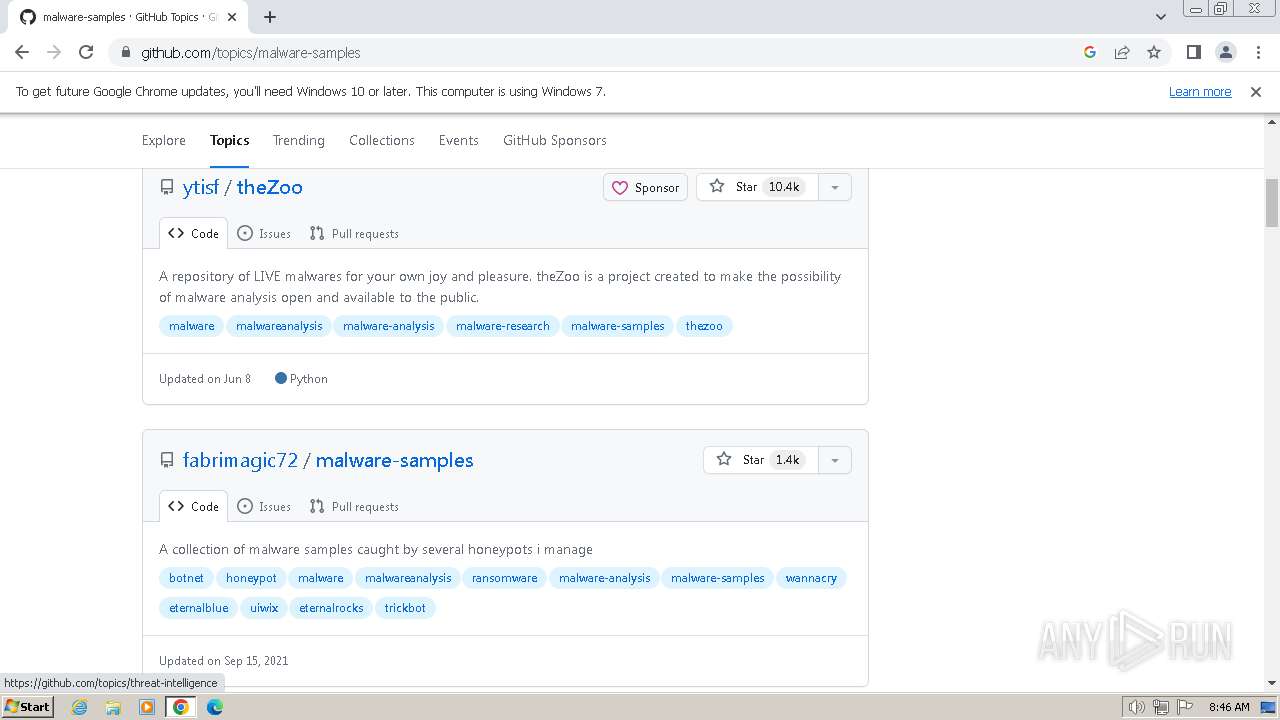Viewport: 1280px width, 720px height.
Task: Click the site lock icon
Action: (125, 52)
